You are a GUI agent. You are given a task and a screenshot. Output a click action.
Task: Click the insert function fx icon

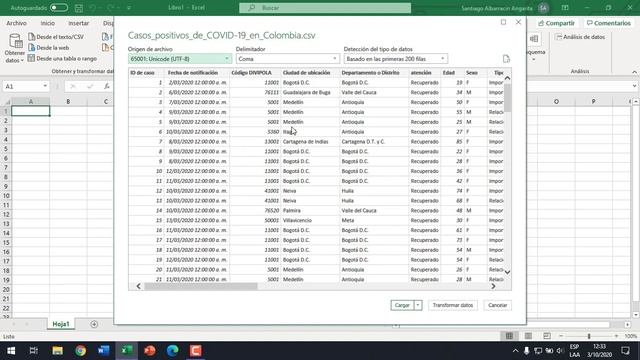(x=107, y=86)
